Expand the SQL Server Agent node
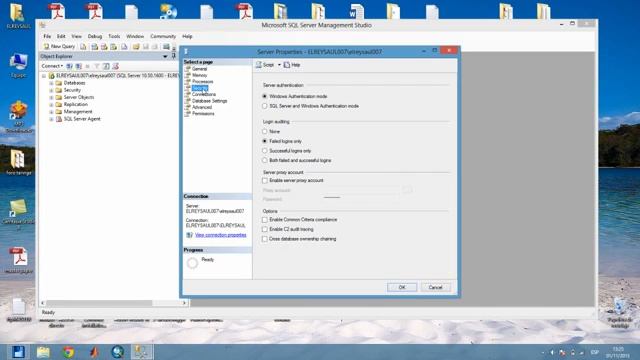 click(x=51, y=119)
